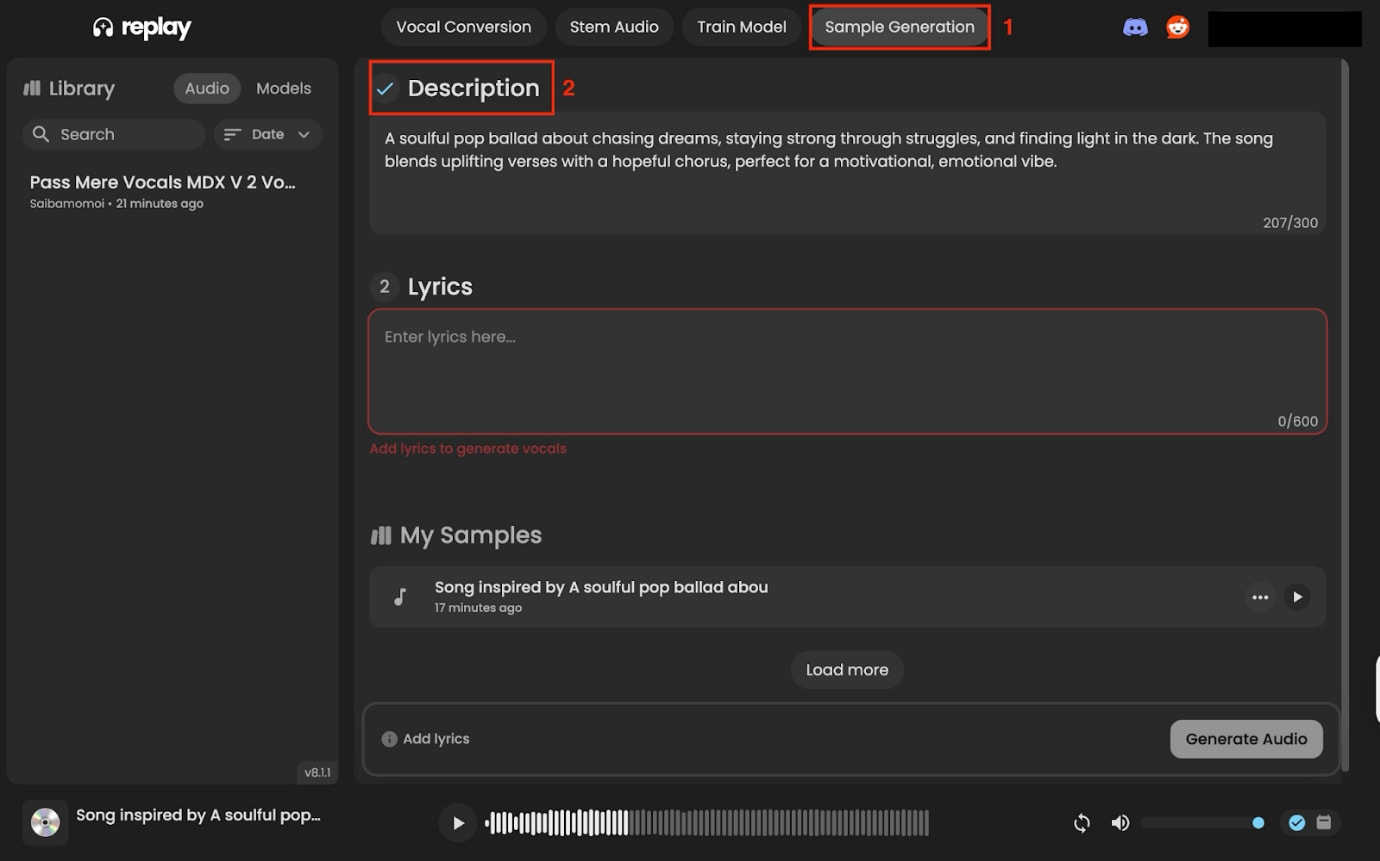Screen dimensions: 1380x861
Task: Mute audio with the speaker icon
Action: point(1120,823)
